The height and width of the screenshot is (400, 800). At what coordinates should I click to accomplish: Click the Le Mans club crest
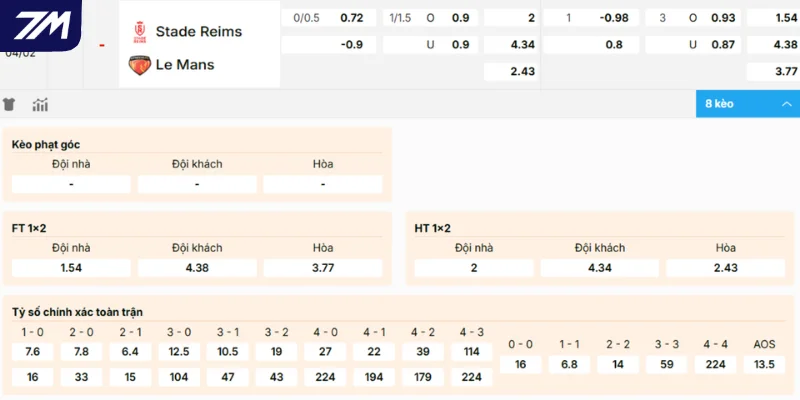pos(139,65)
